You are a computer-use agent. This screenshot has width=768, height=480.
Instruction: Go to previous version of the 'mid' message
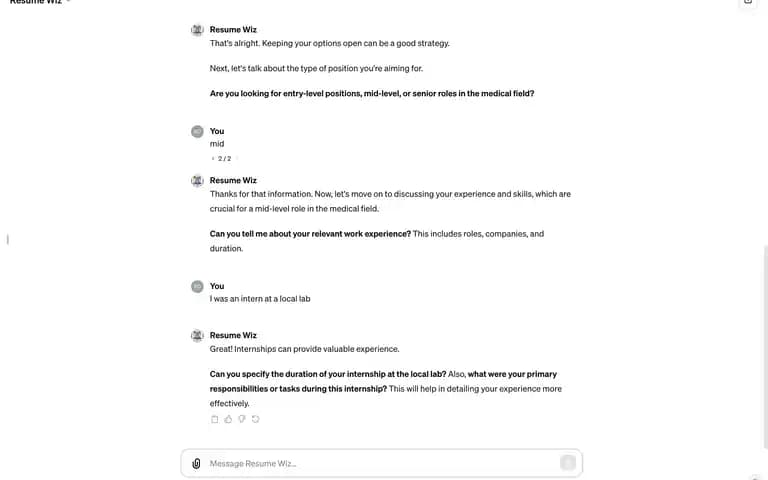[x=213, y=159]
